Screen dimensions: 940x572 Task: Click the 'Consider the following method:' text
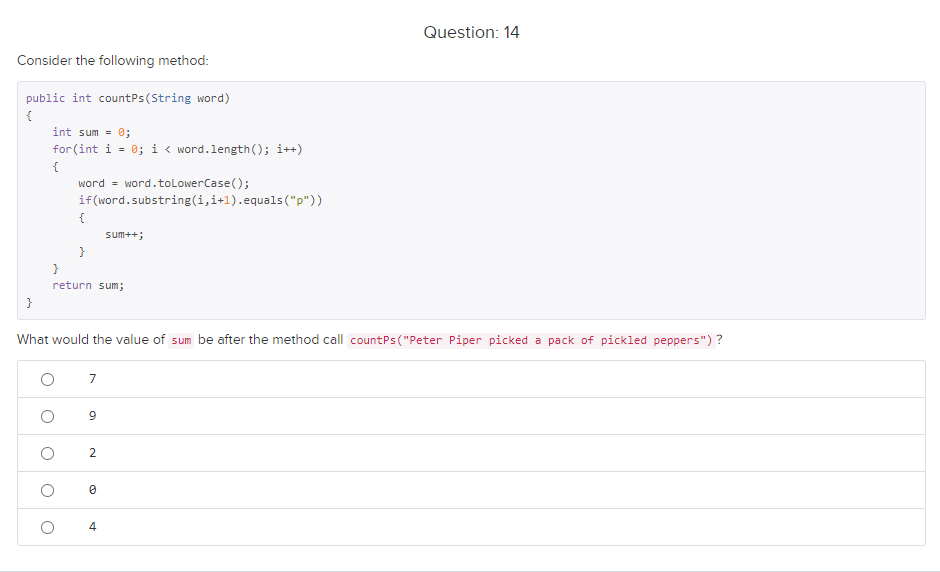[113, 61]
